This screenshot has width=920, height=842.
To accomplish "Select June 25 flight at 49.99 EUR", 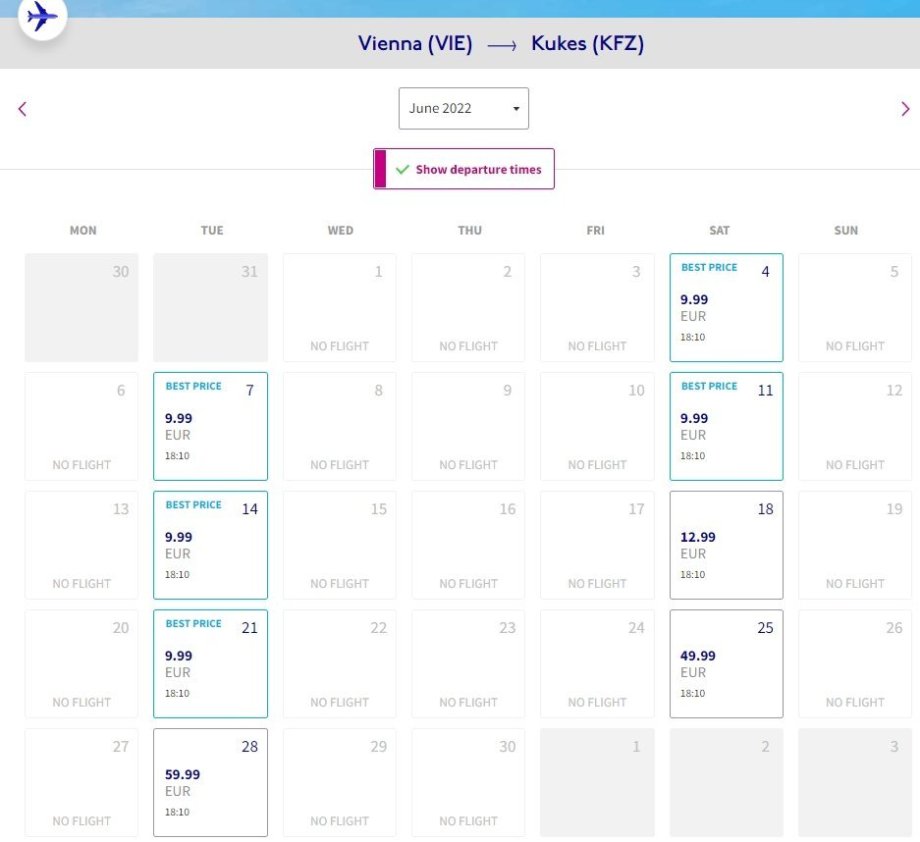I will tap(726, 664).
